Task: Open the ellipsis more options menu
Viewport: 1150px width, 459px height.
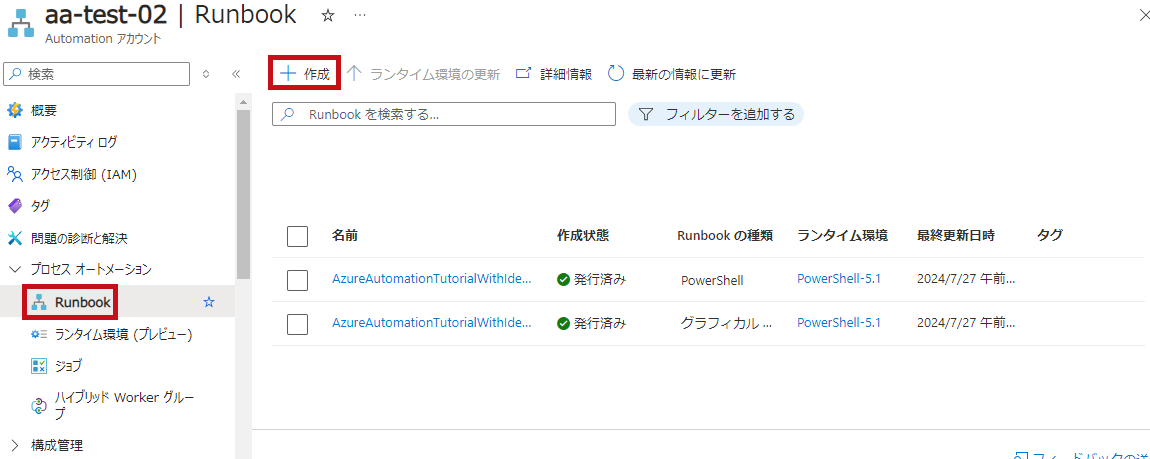Action: point(360,15)
